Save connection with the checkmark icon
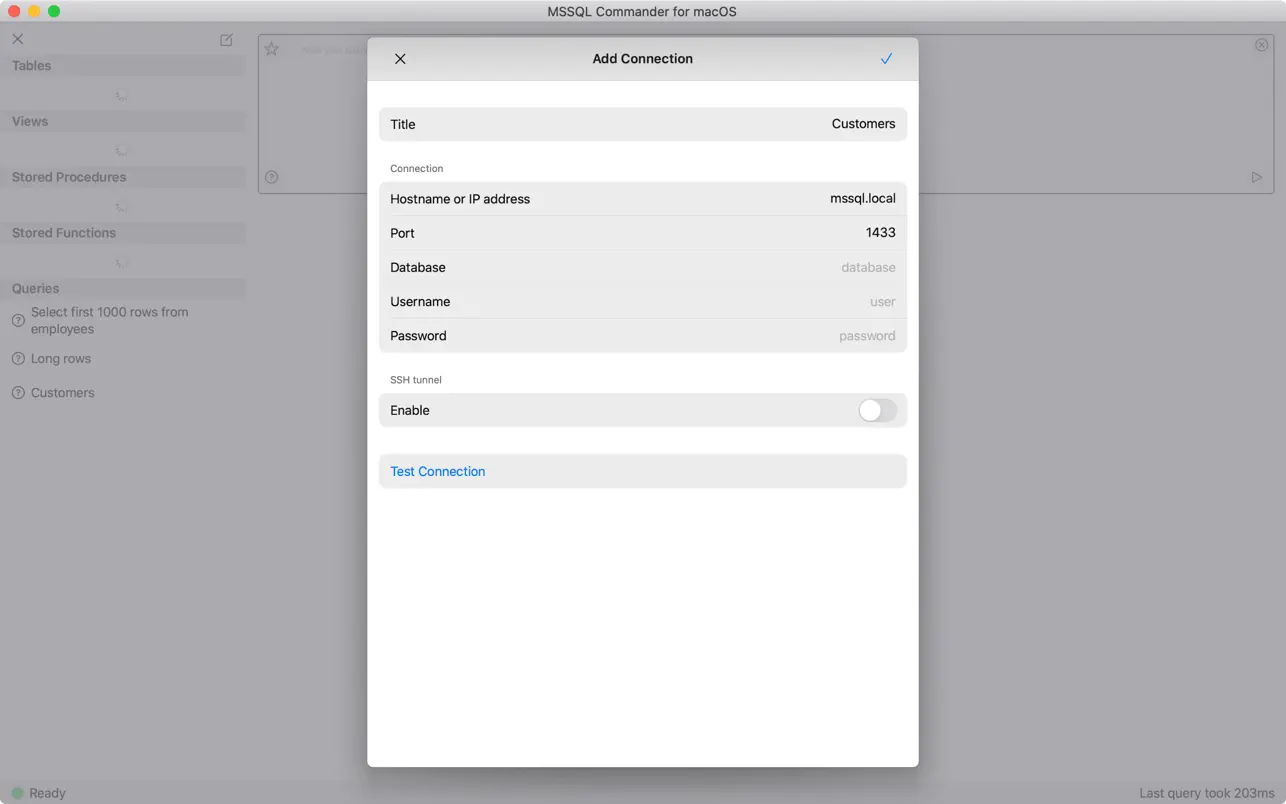Image resolution: width=1286 pixels, height=804 pixels. pyautogui.click(x=885, y=58)
